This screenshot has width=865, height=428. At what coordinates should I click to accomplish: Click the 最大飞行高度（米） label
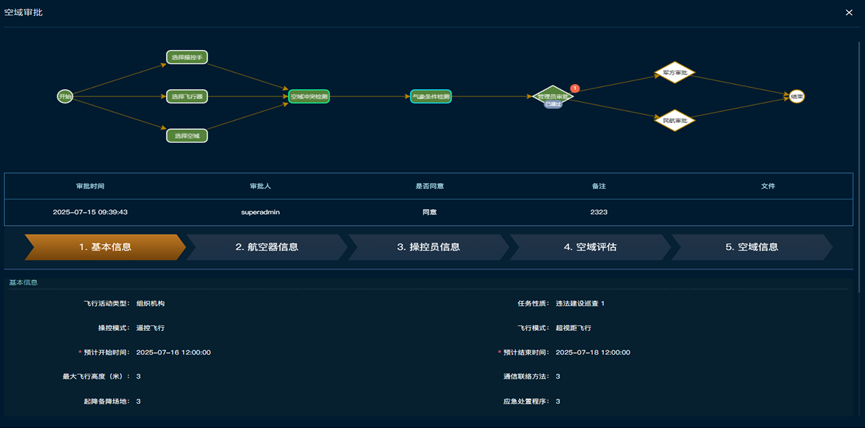(x=96, y=377)
